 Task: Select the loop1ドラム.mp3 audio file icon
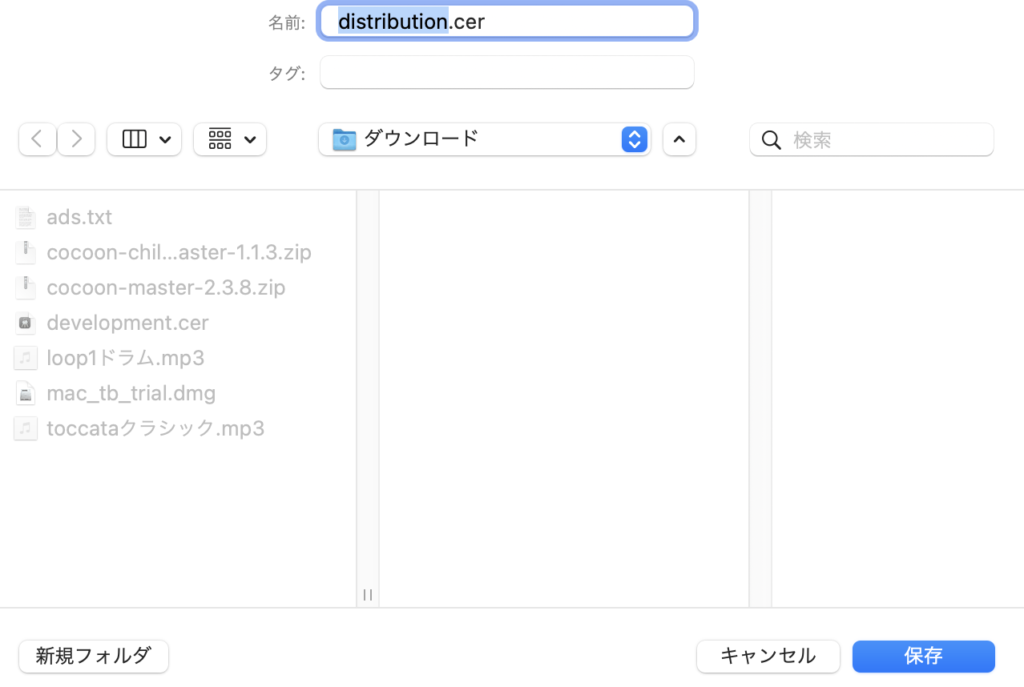pyautogui.click(x=26, y=358)
